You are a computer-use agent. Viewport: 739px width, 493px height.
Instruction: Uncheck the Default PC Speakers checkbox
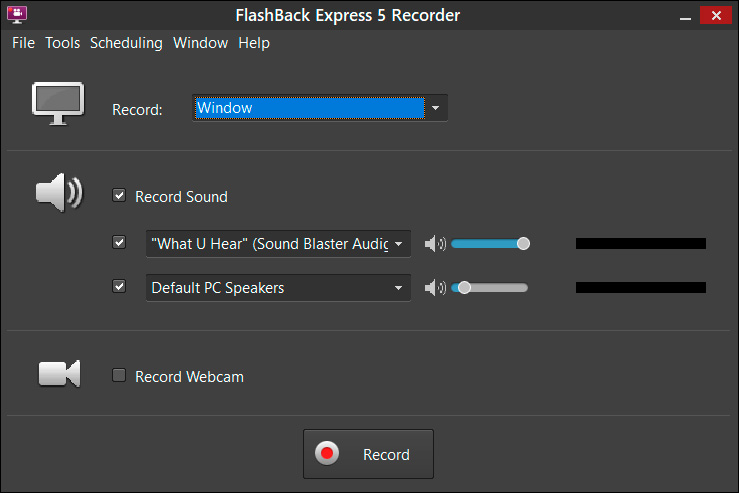point(120,287)
